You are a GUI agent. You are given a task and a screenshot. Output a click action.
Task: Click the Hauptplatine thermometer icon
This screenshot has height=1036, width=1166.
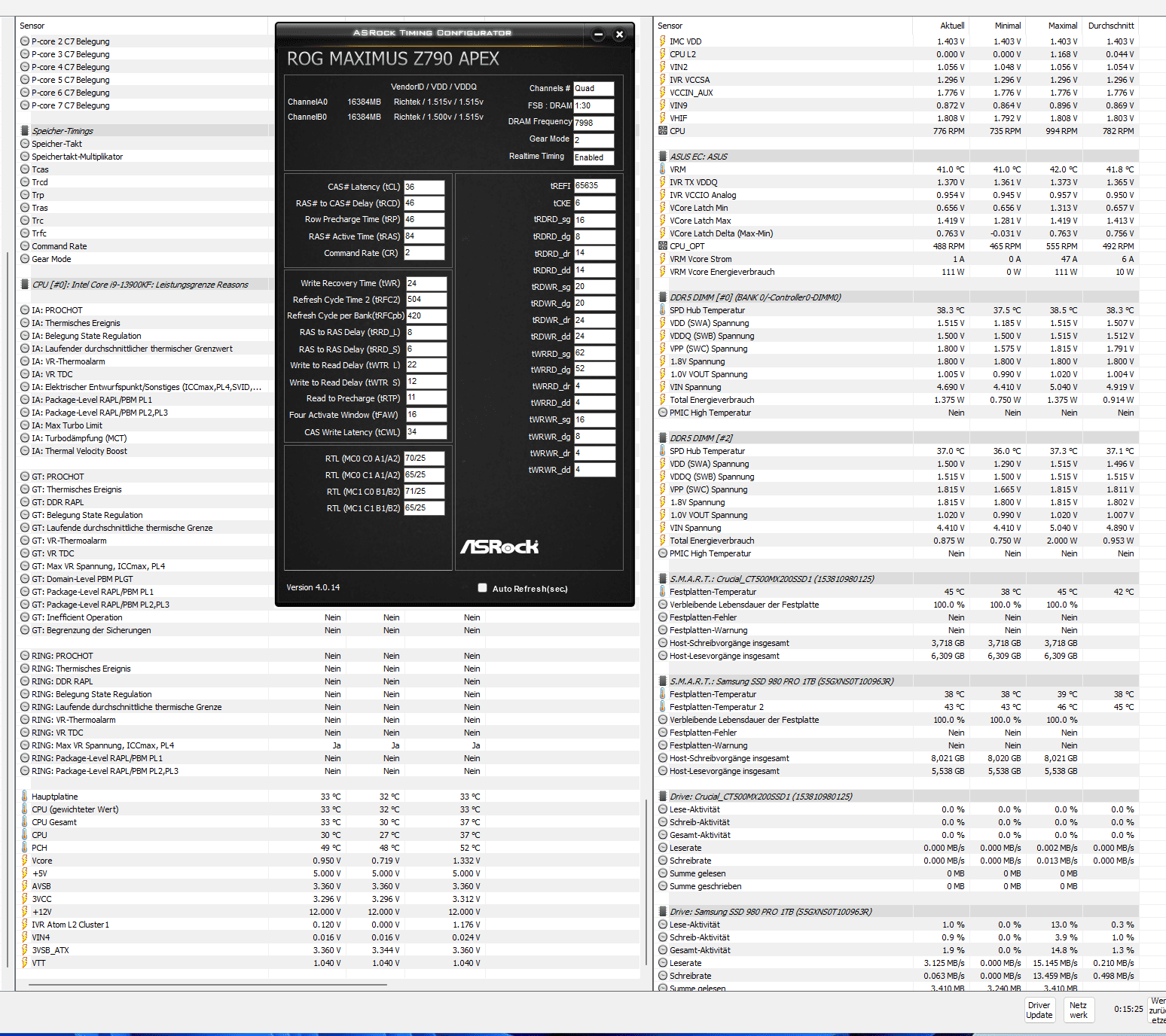(x=25, y=797)
